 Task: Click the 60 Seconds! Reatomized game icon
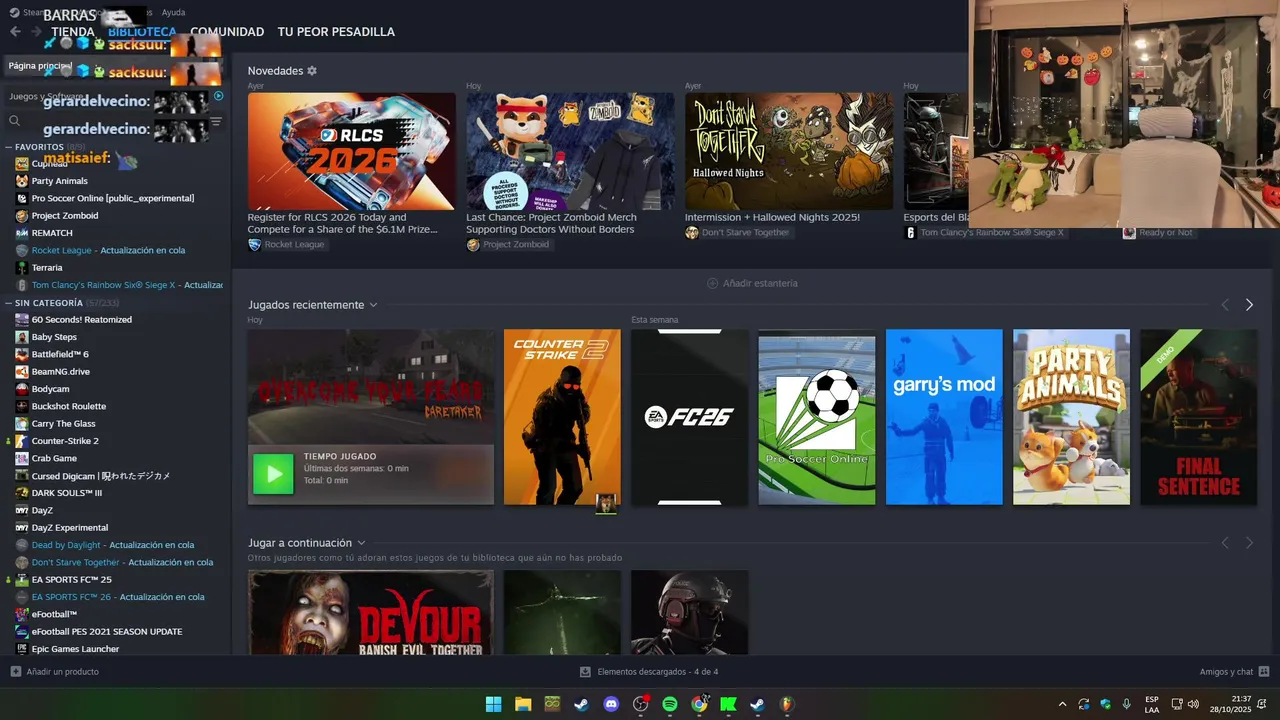(22, 320)
